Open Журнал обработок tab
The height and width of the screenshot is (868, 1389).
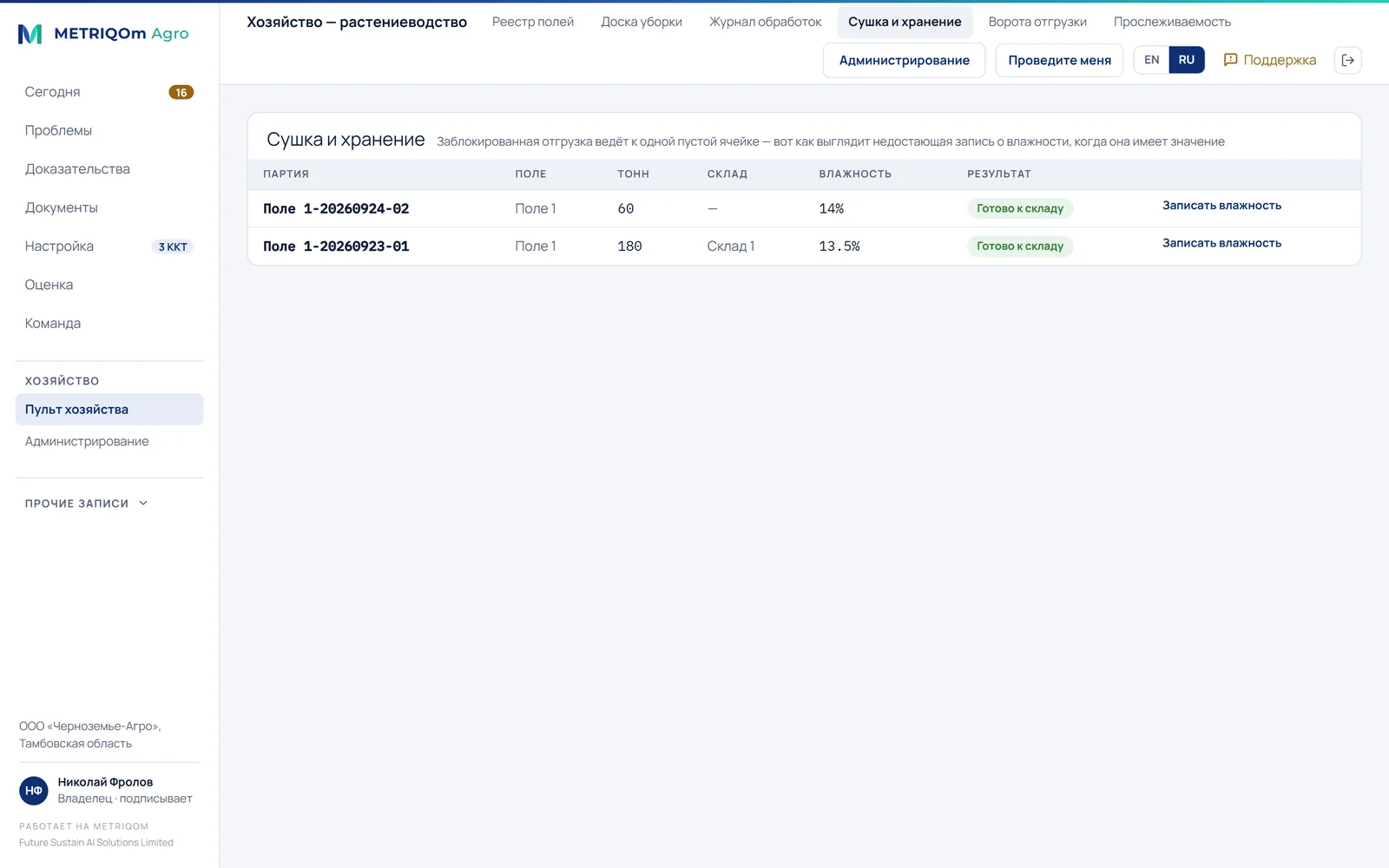[x=765, y=22]
